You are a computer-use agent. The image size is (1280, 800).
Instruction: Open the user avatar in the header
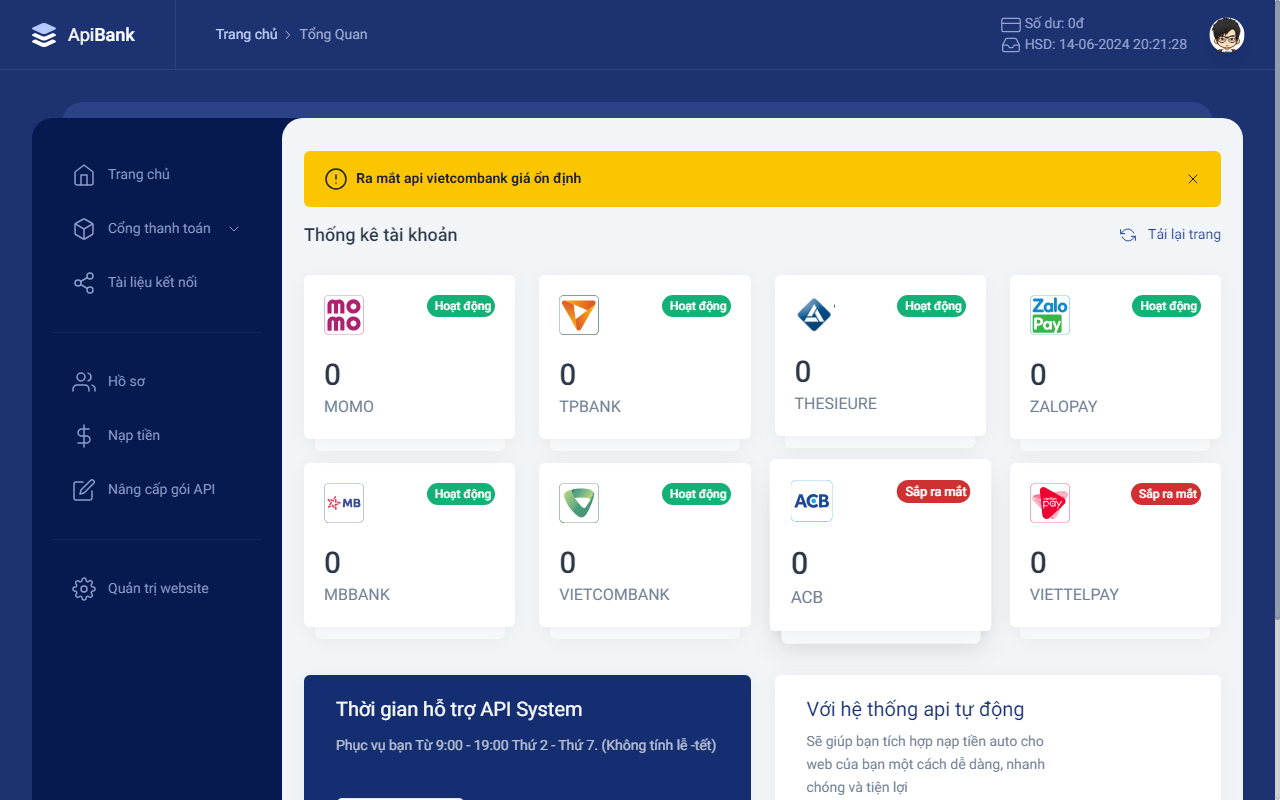click(1226, 35)
